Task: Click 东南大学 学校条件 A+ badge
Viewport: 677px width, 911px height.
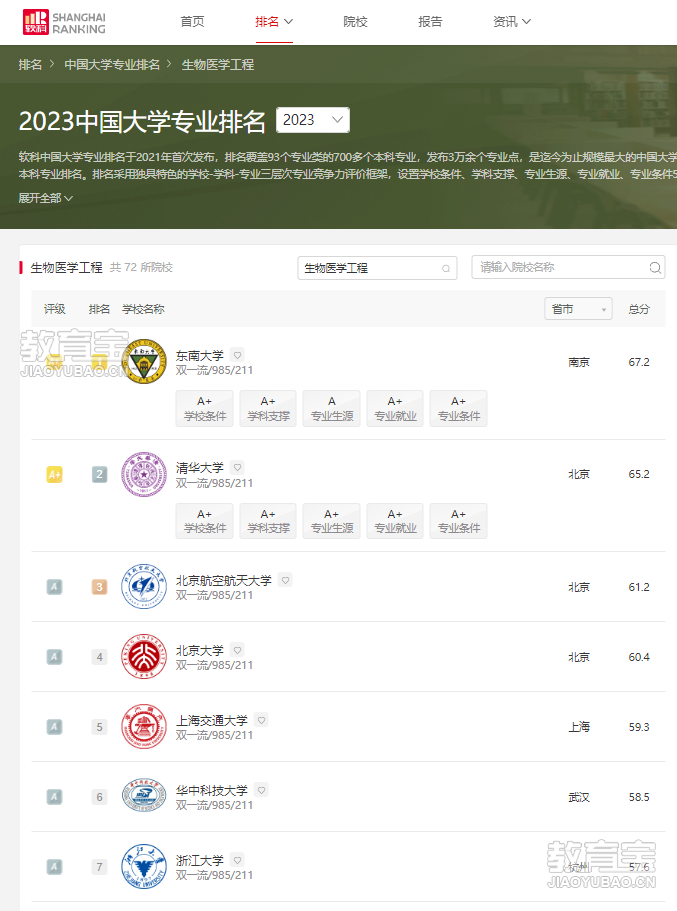Action: click(x=205, y=408)
